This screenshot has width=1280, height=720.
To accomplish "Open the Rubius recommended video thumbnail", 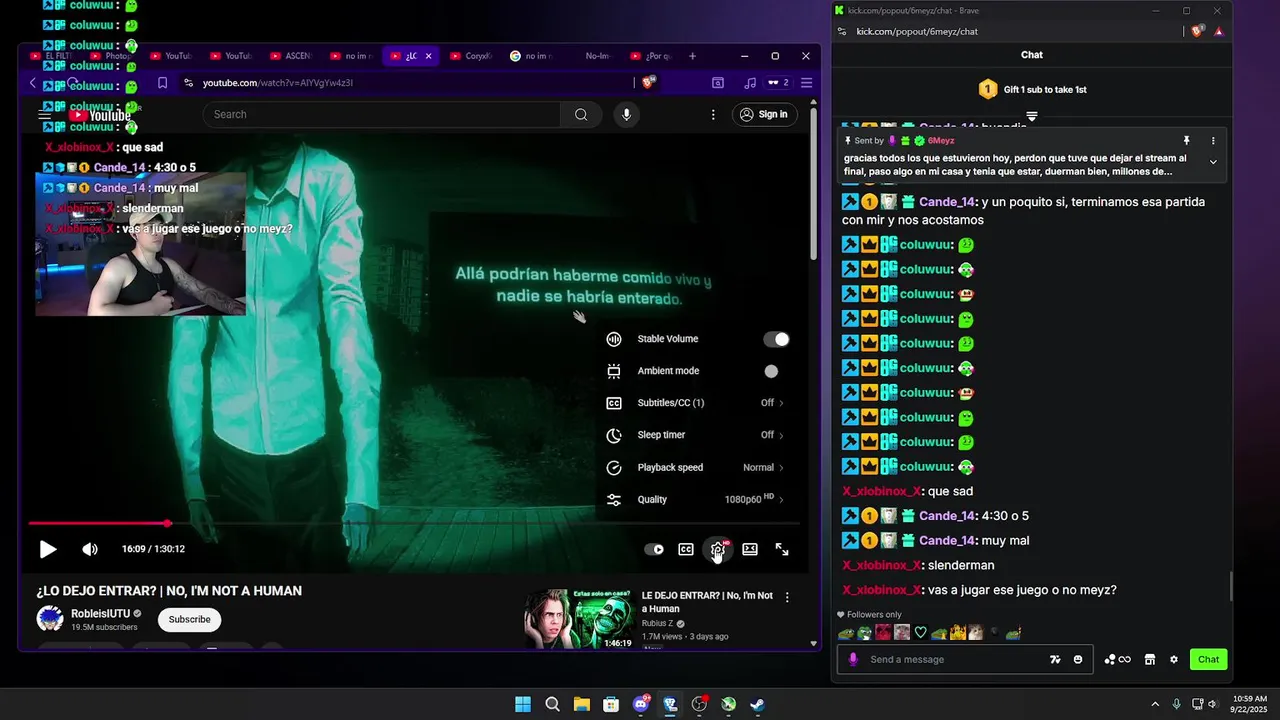I will click(x=580, y=619).
